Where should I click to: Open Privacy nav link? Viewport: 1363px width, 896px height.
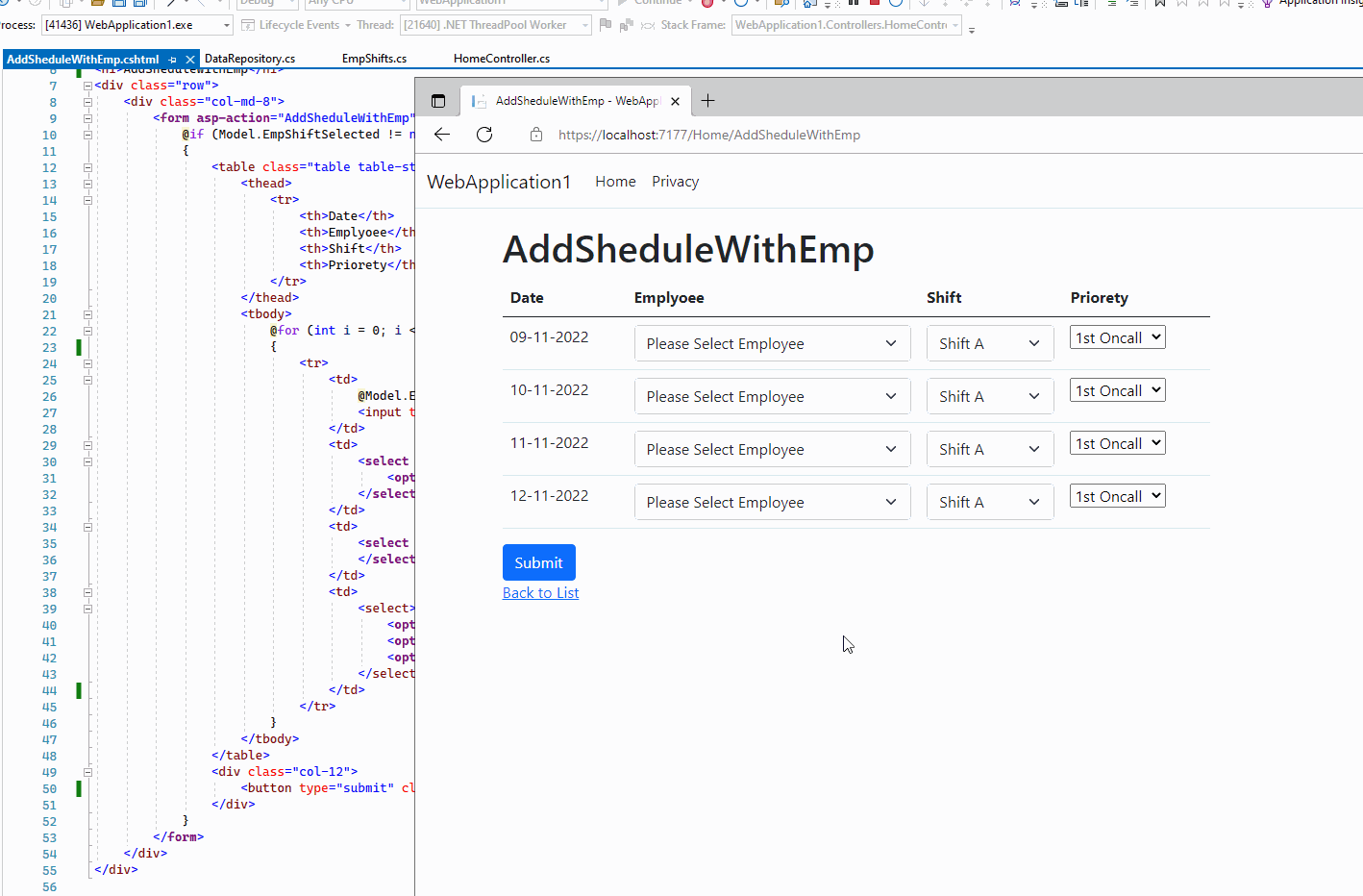pyautogui.click(x=676, y=182)
